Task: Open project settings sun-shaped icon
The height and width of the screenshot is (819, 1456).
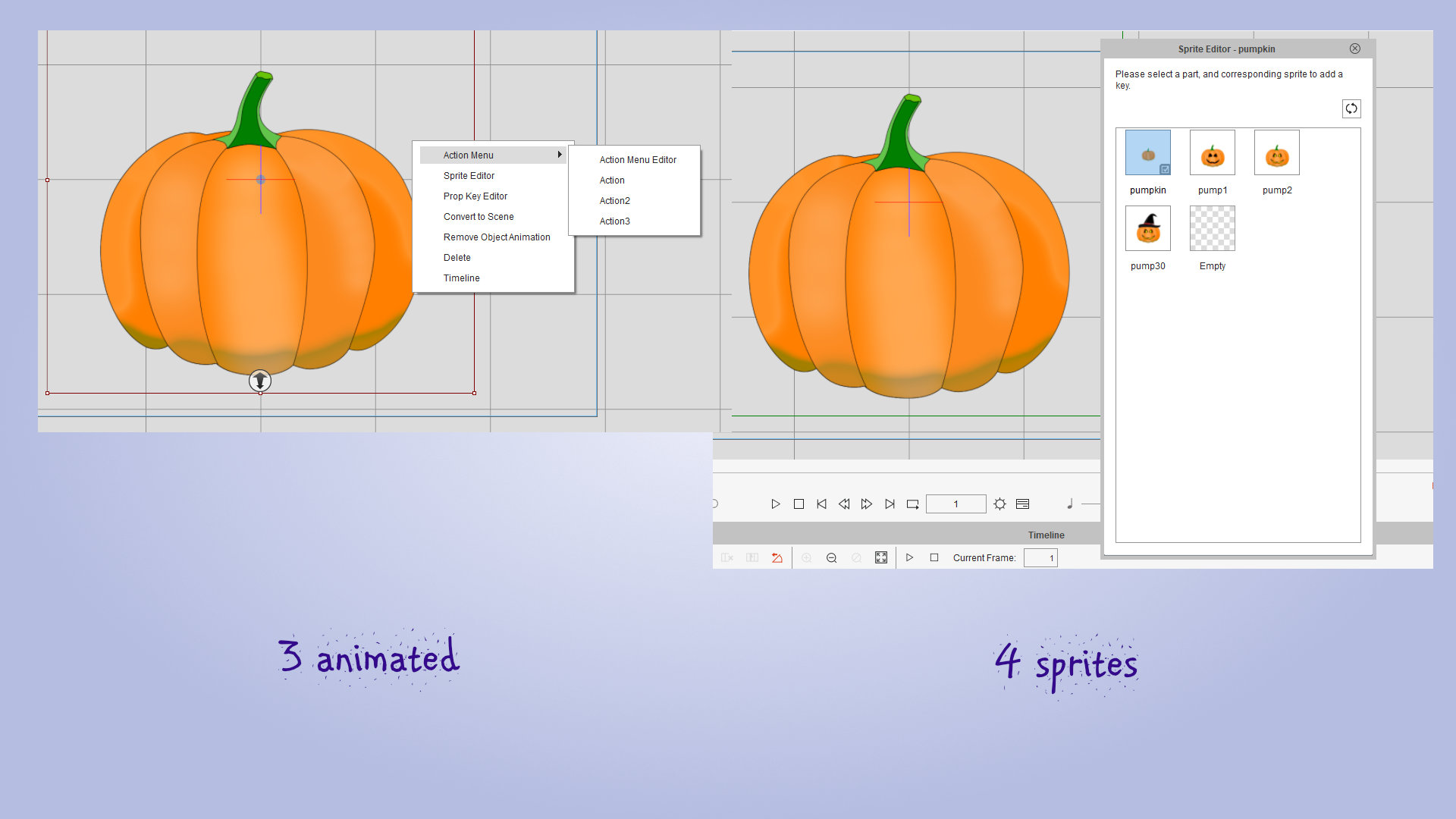Action: point(1000,504)
